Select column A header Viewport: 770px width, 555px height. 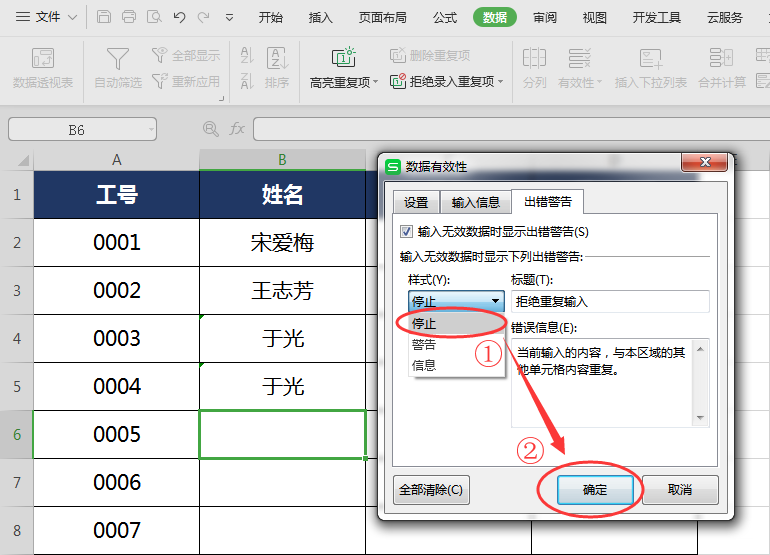tap(116, 160)
